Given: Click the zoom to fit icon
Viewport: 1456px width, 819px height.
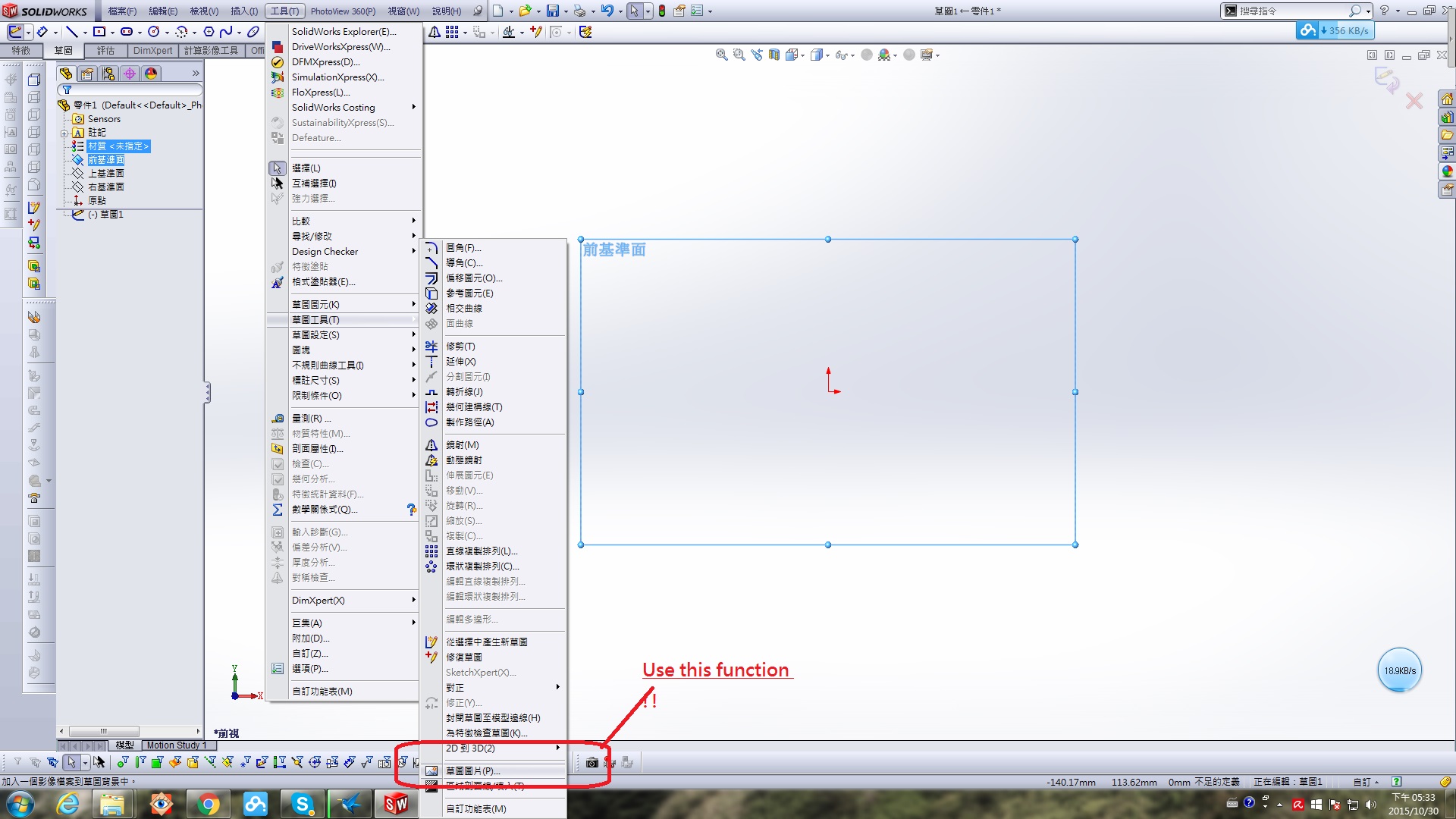Looking at the screenshot, I should pos(721,55).
